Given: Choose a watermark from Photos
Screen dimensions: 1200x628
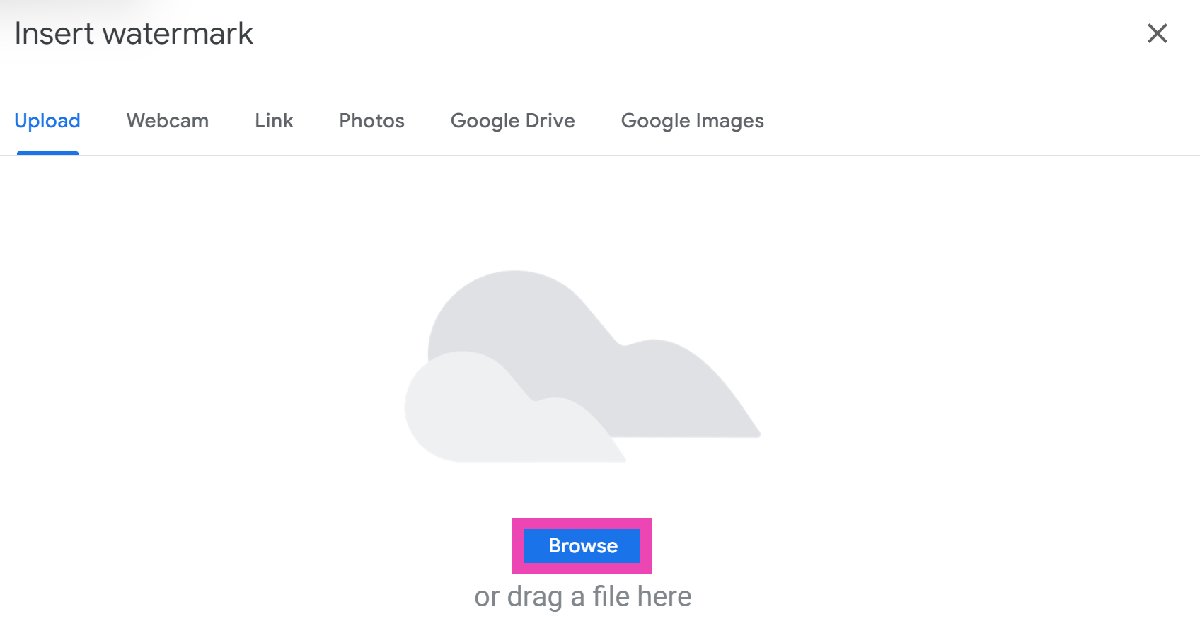Looking at the screenshot, I should tap(371, 121).
